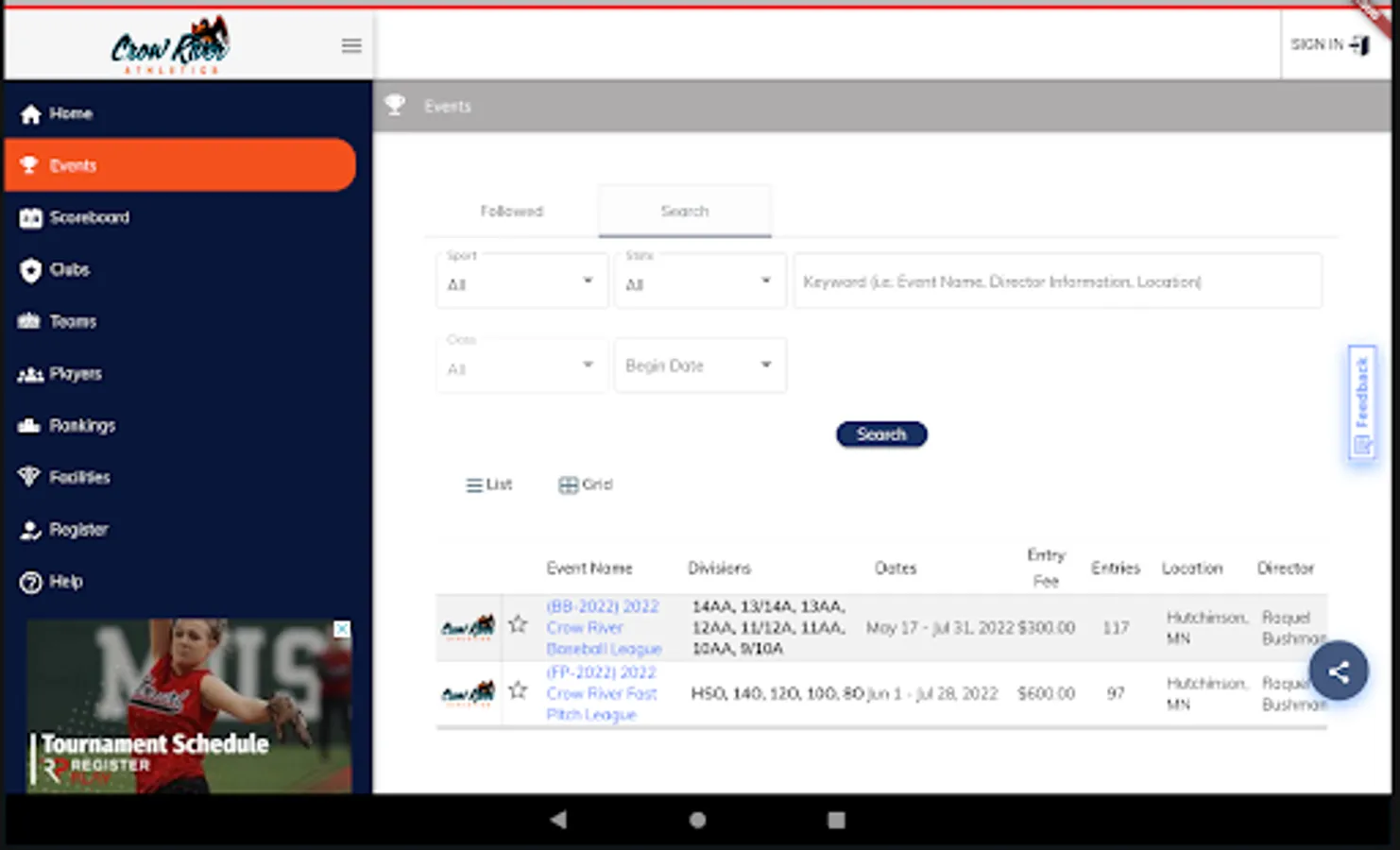Open the Tournament Schedule ad banner
Screen dimensions: 1400x850
pyautogui.click(x=189, y=705)
